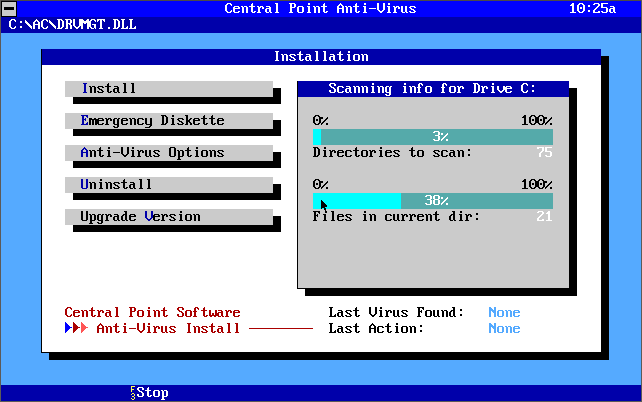The height and width of the screenshot is (402, 642).
Task: Click the triple arrow icon beside Anti-Virus Install
Action: (76, 328)
